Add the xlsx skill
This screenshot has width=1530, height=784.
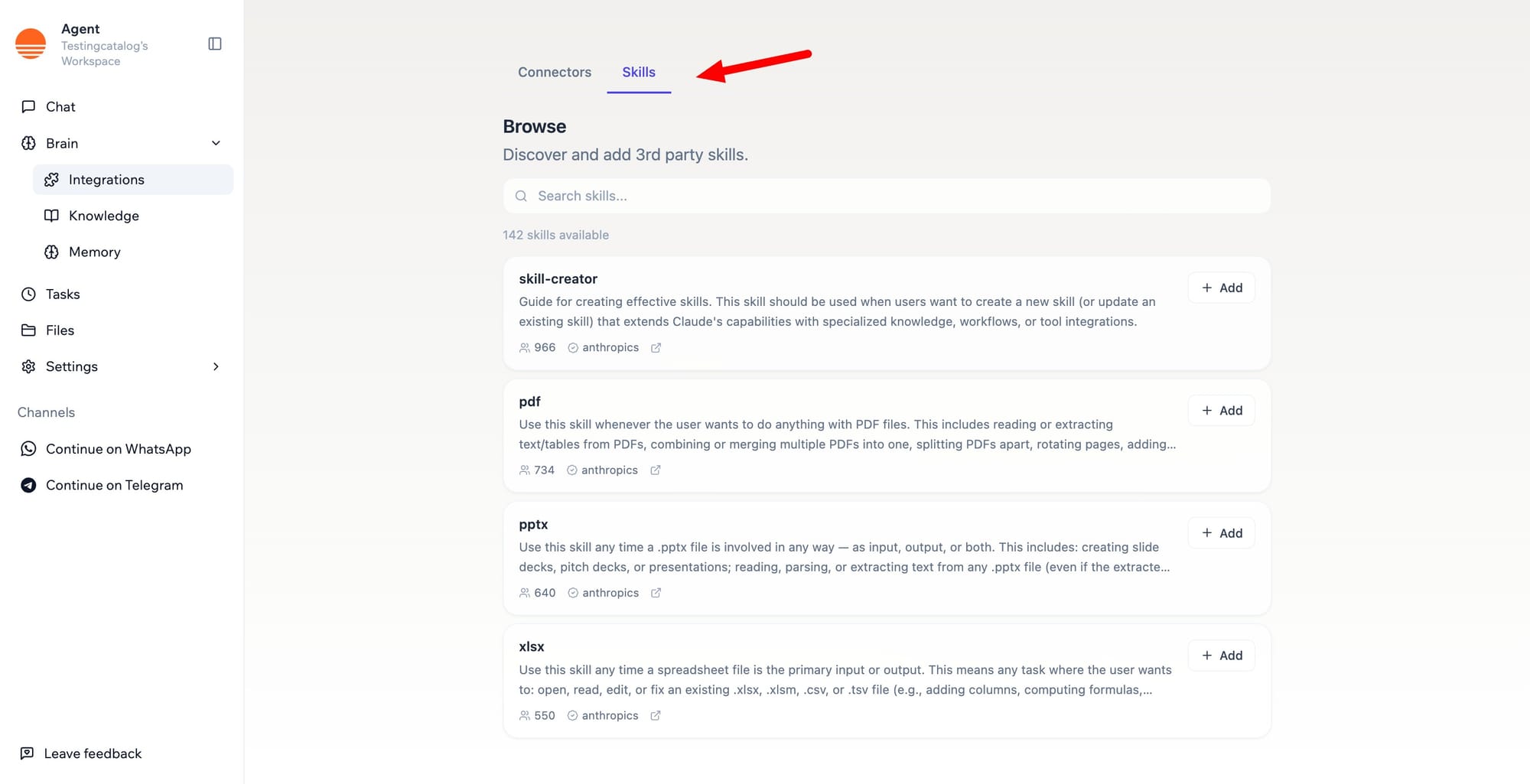point(1221,656)
